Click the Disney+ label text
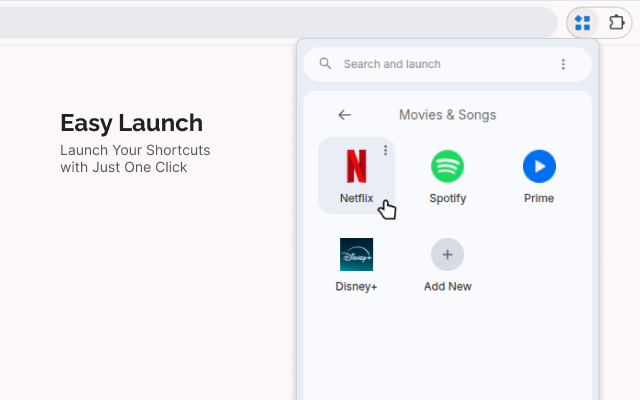Image resolution: width=640 pixels, height=400 pixels. (356, 287)
